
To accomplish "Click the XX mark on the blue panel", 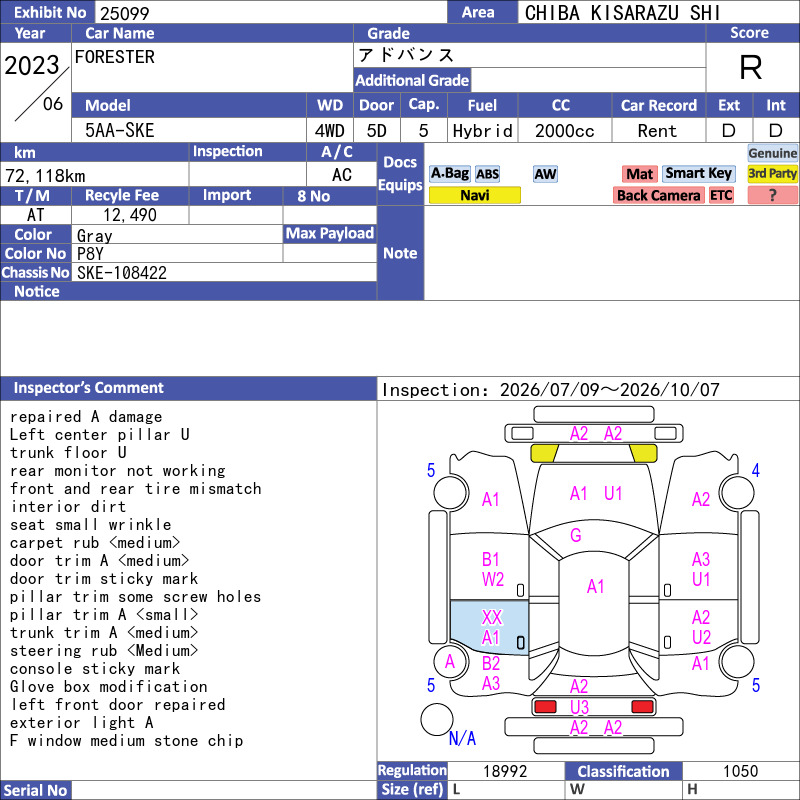I will click(492, 617).
